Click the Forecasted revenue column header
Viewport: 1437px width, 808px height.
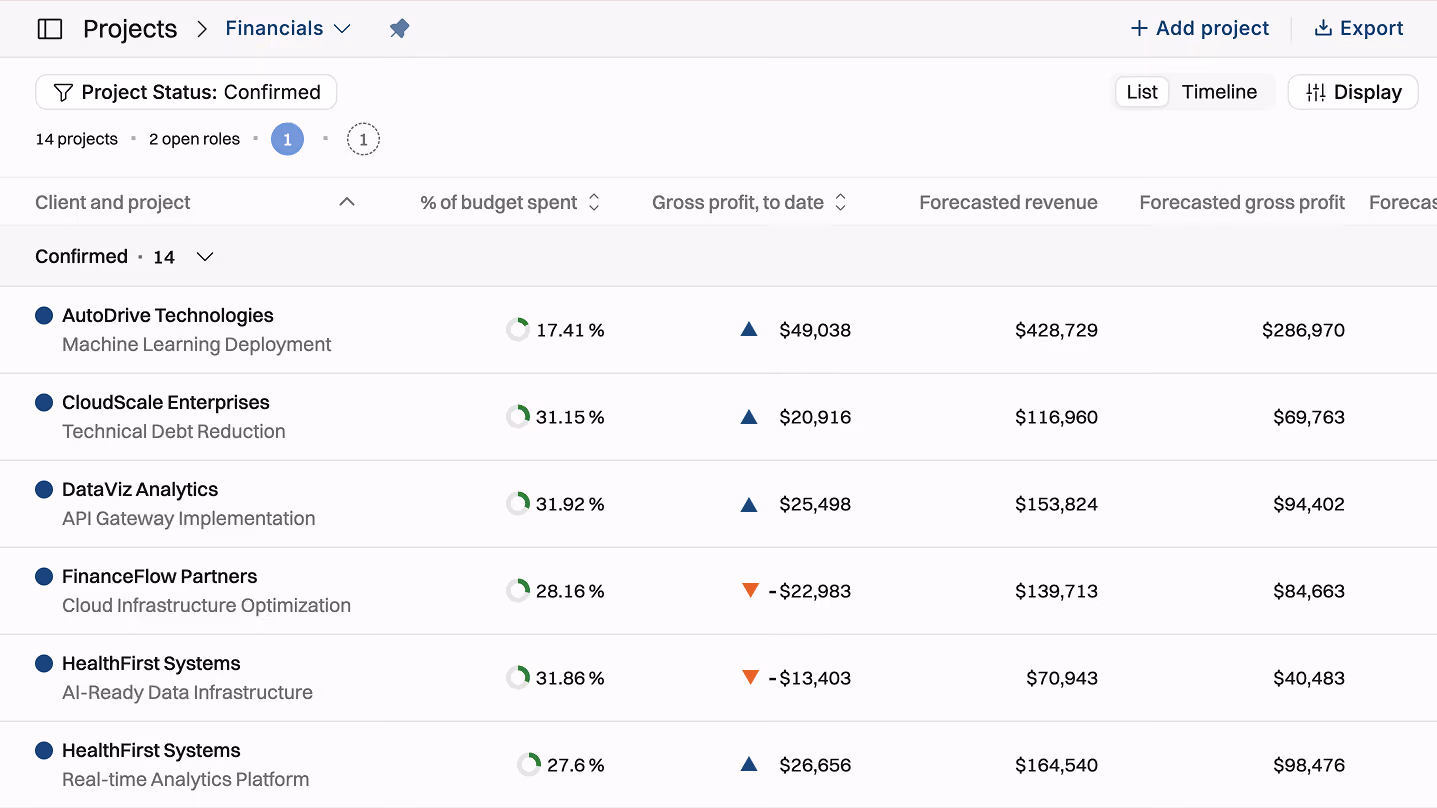tap(1008, 202)
